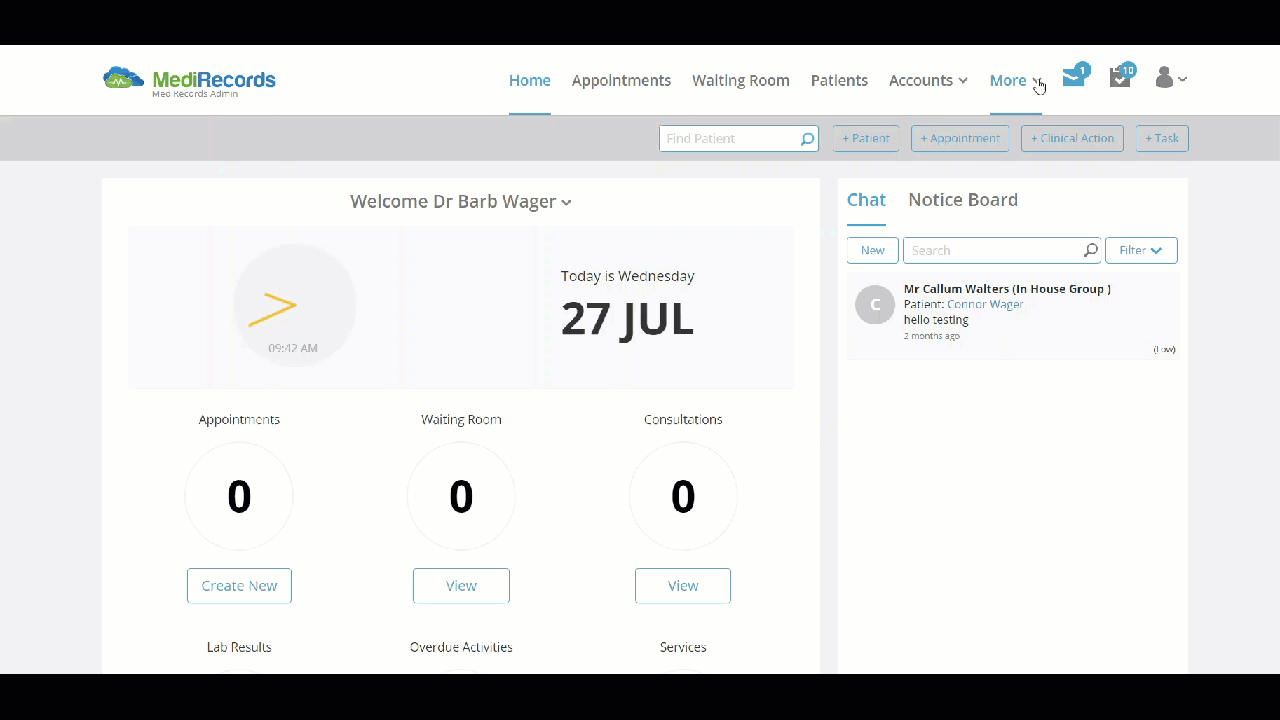Viewport: 1280px width, 720px height.
Task: Click the Consultations count circle
Action: pos(683,497)
